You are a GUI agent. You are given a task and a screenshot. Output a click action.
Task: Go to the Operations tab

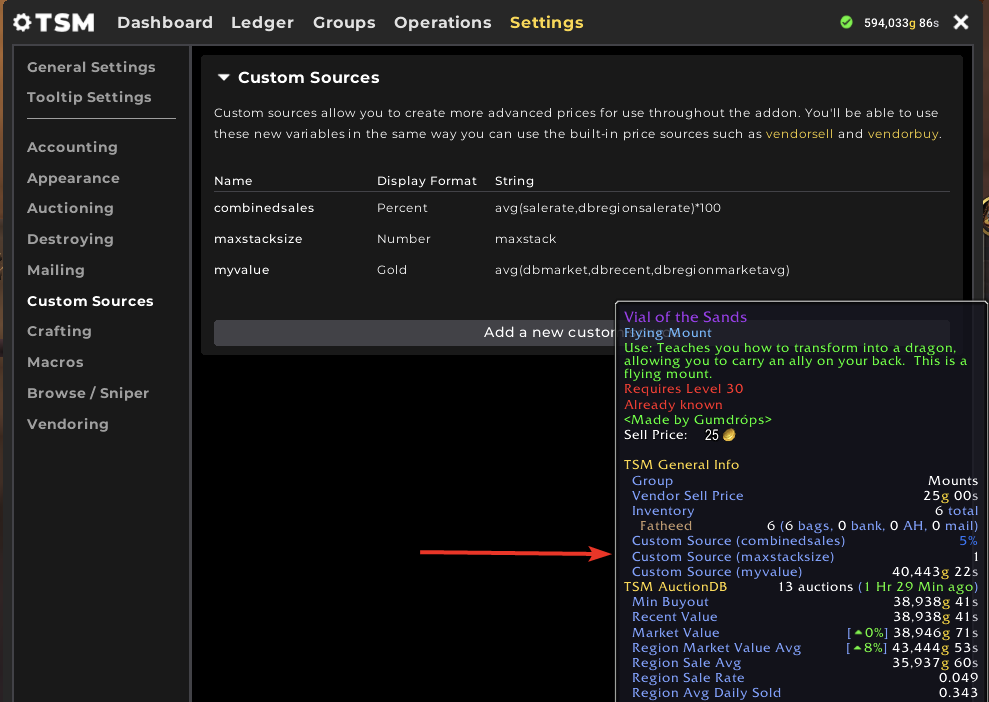point(442,23)
